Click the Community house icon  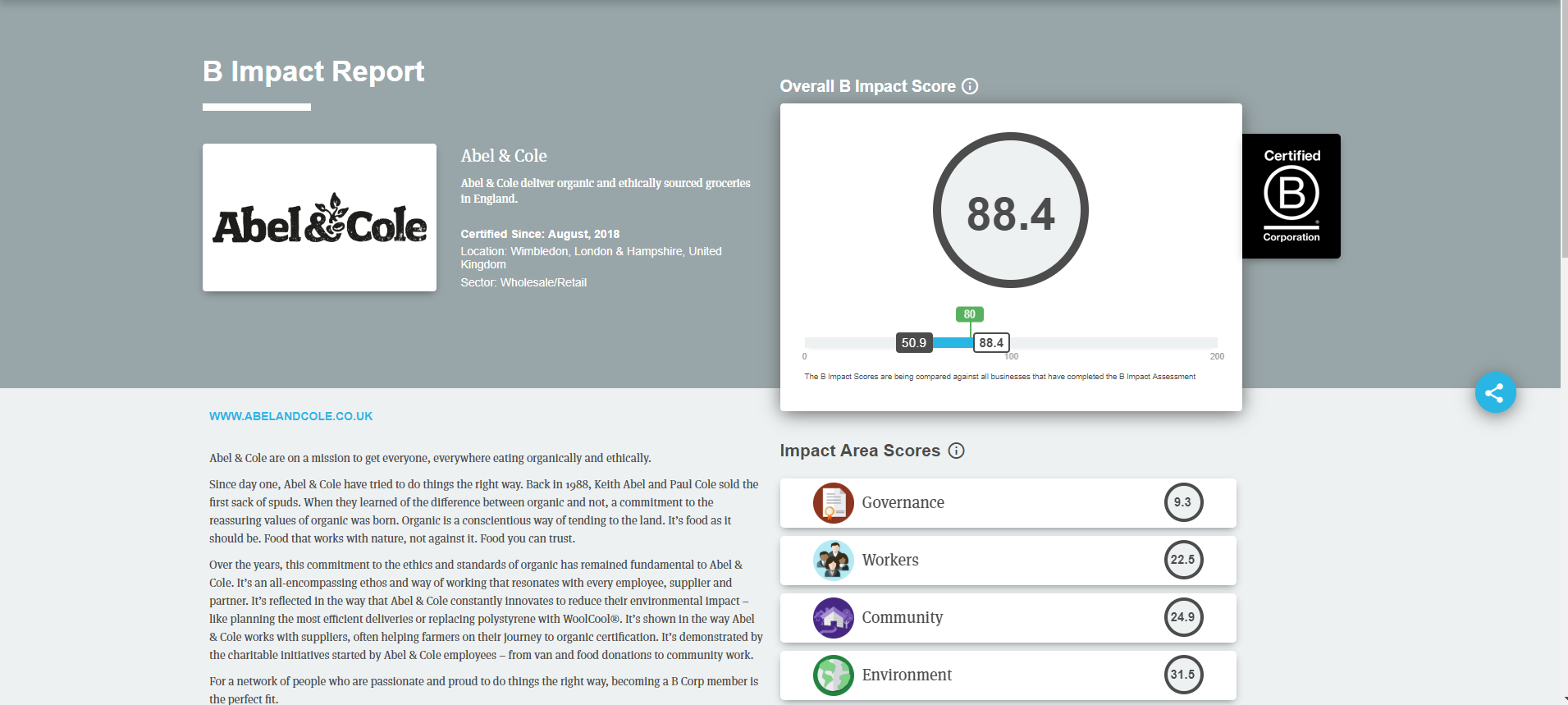(x=833, y=617)
